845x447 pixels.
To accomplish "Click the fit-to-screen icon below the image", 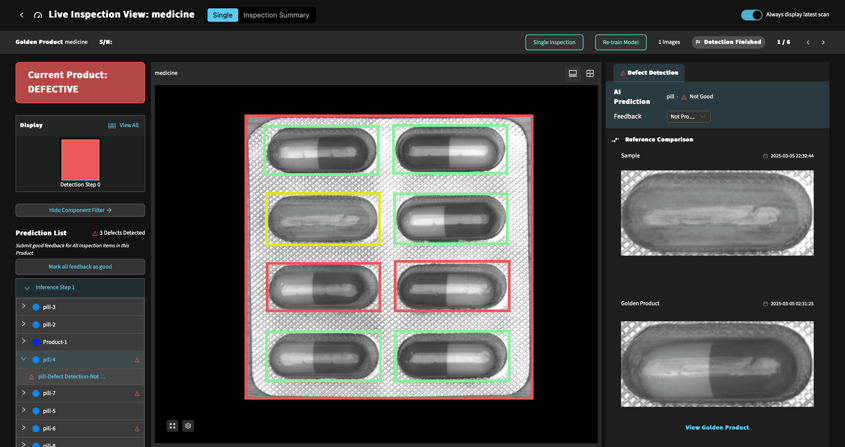I will click(172, 426).
